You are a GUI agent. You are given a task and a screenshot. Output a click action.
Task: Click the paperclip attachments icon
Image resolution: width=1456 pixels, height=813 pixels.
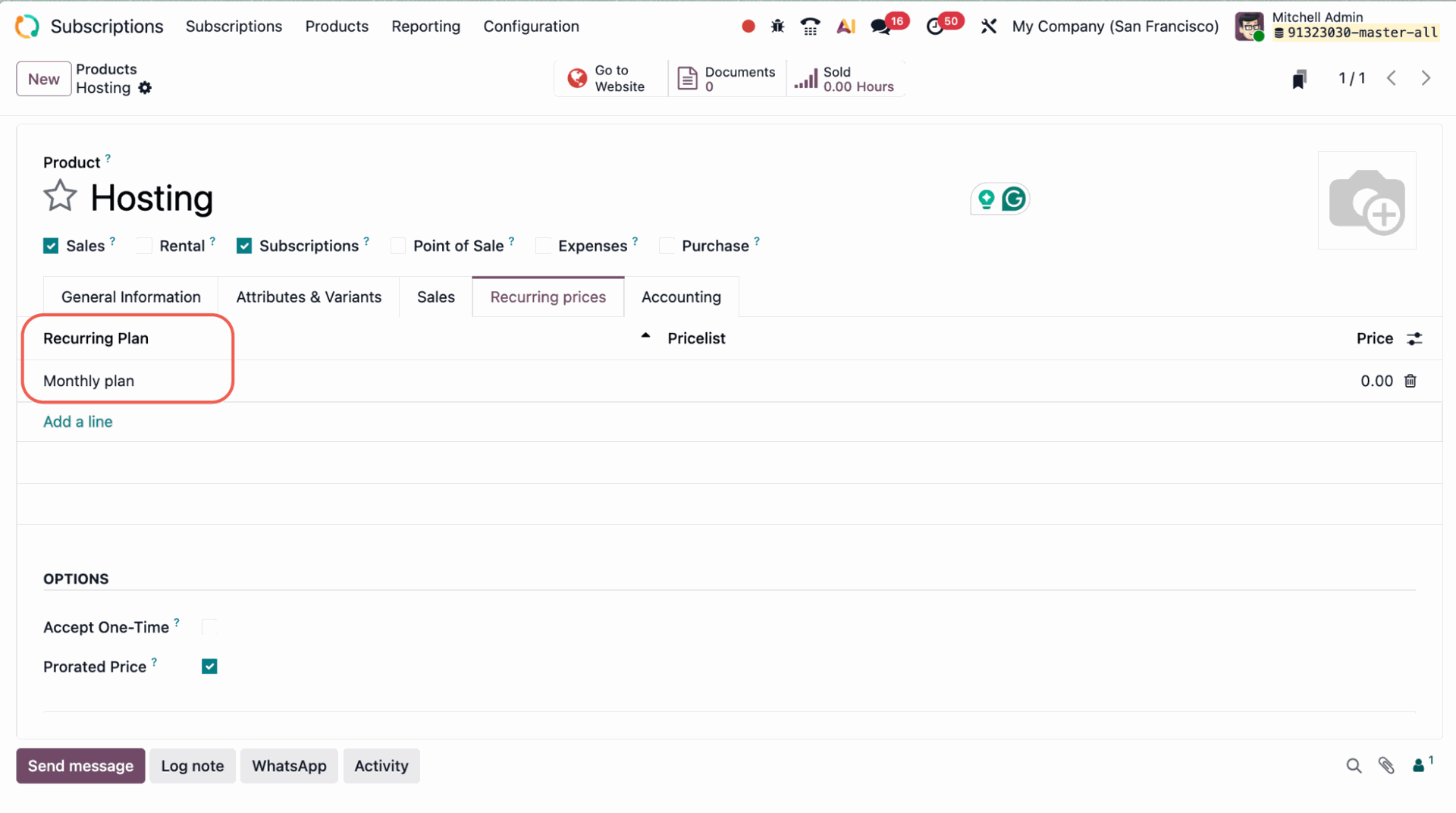(x=1386, y=765)
